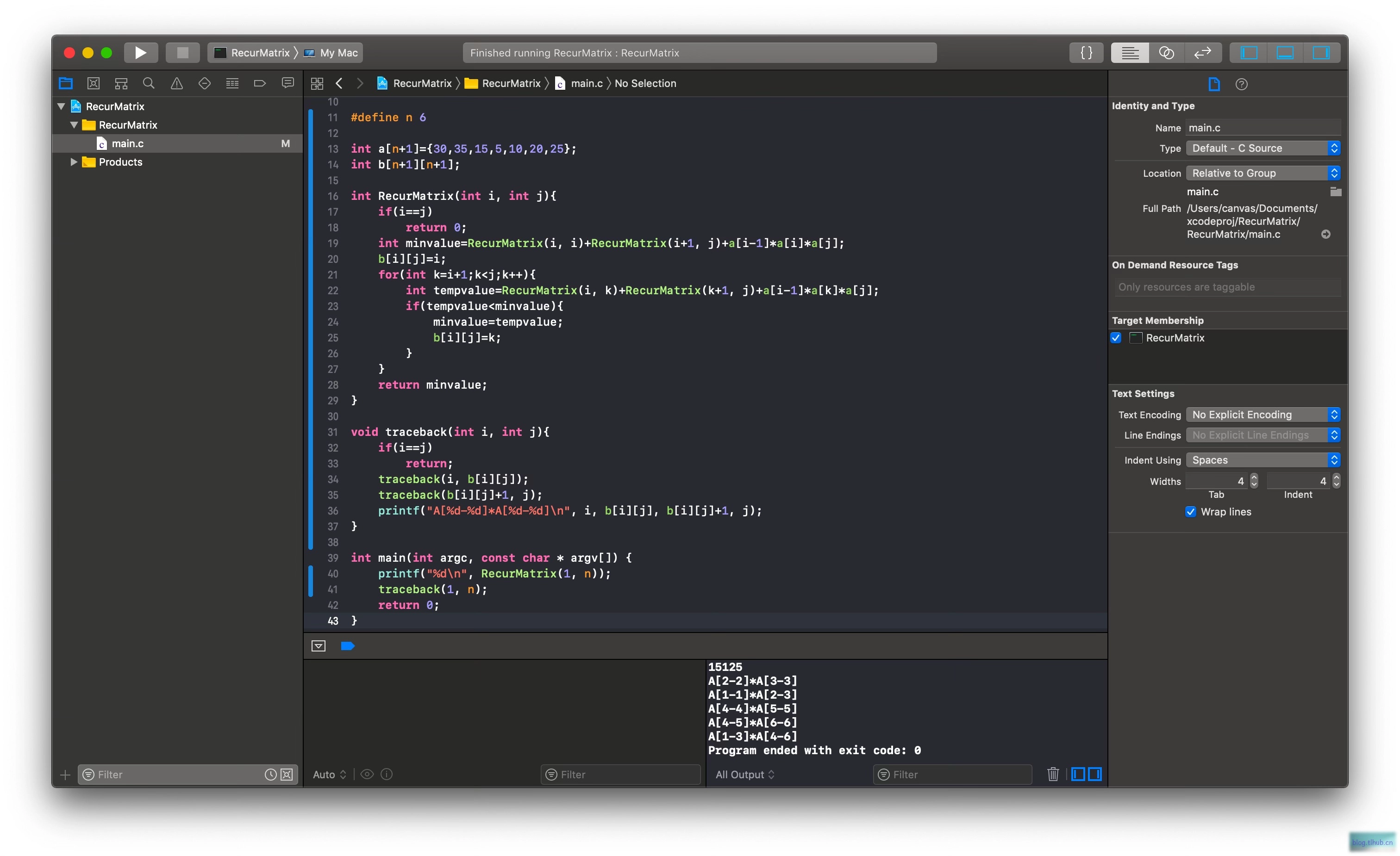
Task: Open the Indent Using dropdown
Action: [1263, 460]
